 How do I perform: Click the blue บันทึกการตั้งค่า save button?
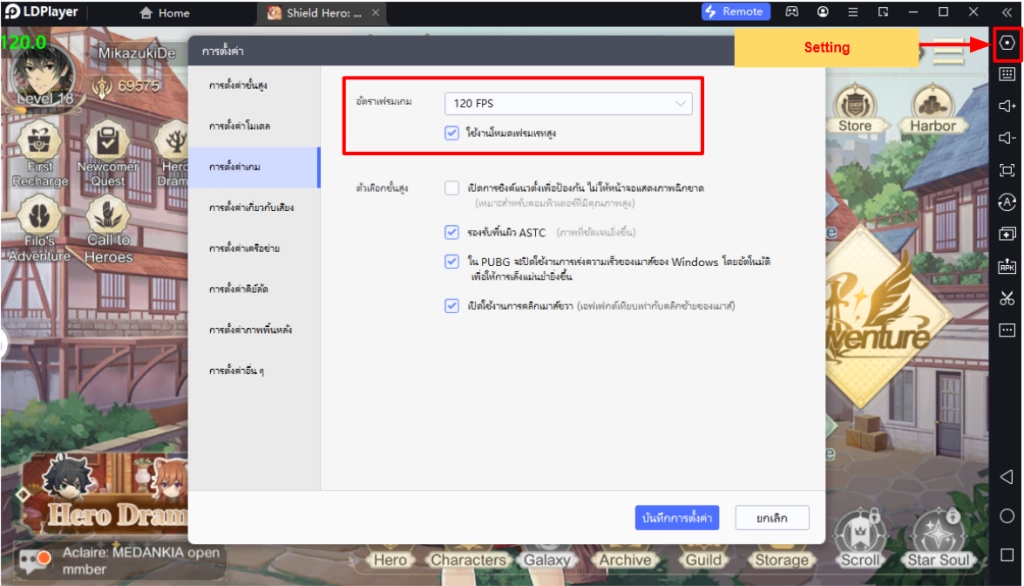point(677,517)
